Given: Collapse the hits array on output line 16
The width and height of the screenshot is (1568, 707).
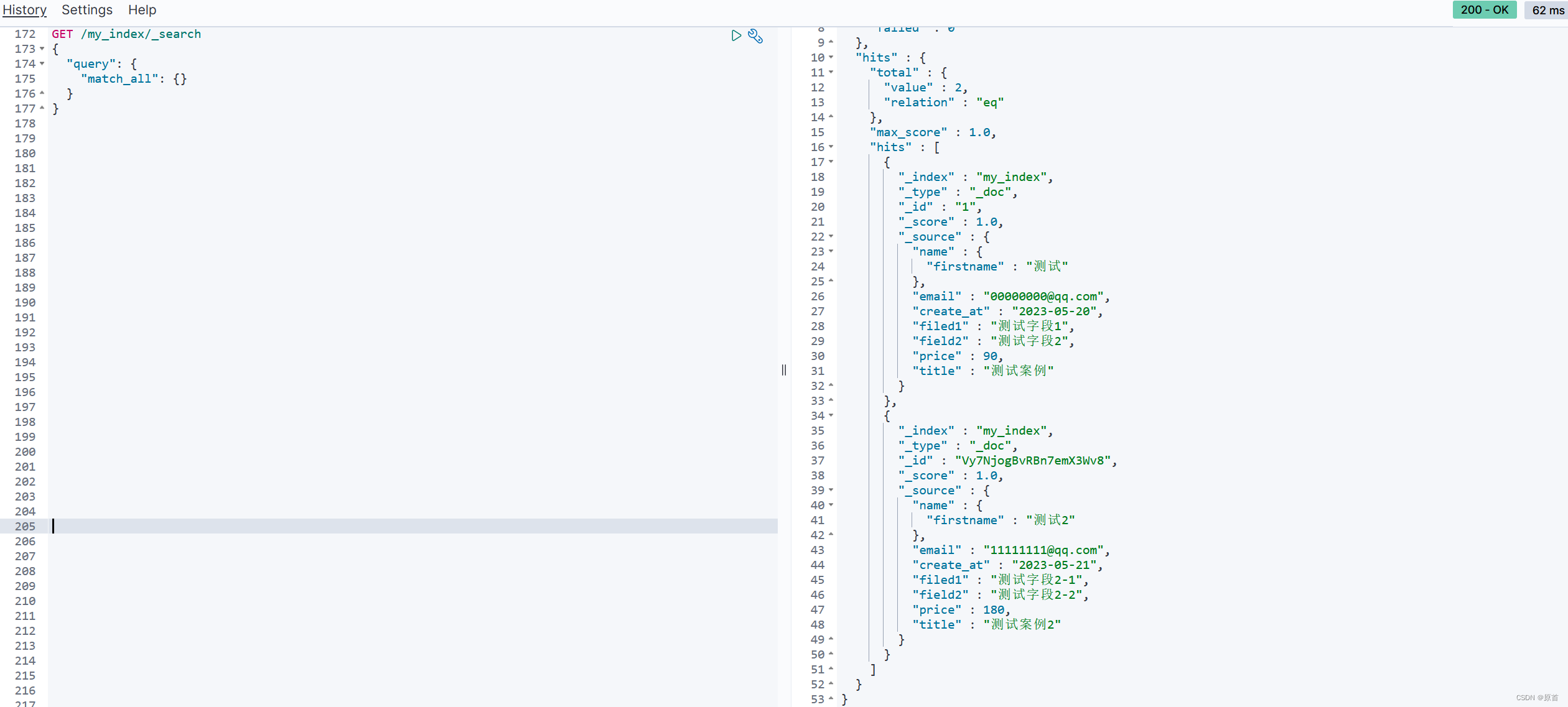Looking at the screenshot, I should 831,147.
